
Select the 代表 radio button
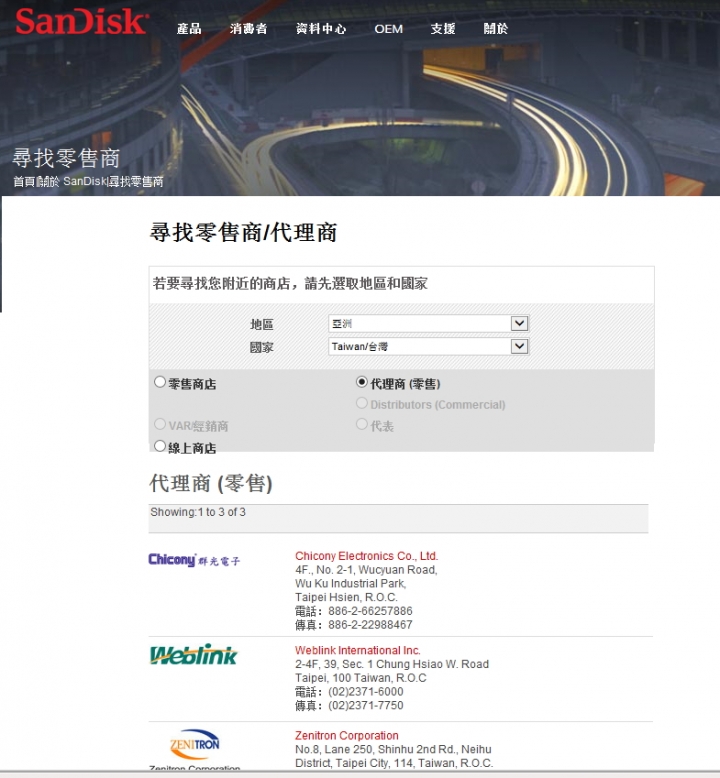(x=362, y=424)
